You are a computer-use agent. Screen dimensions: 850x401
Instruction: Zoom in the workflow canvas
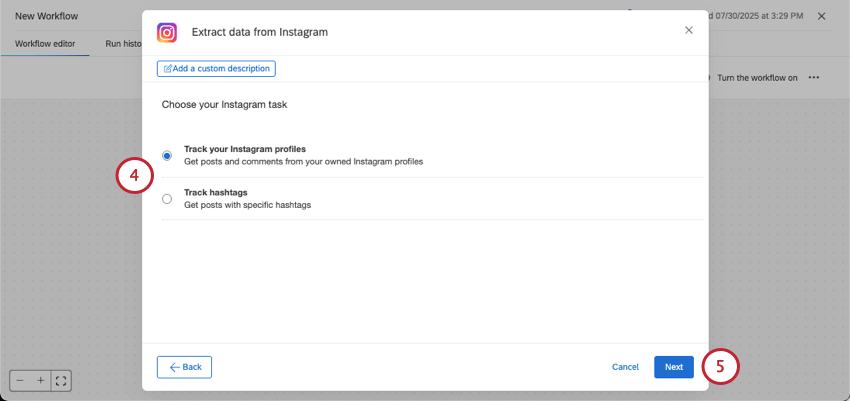(41, 380)
